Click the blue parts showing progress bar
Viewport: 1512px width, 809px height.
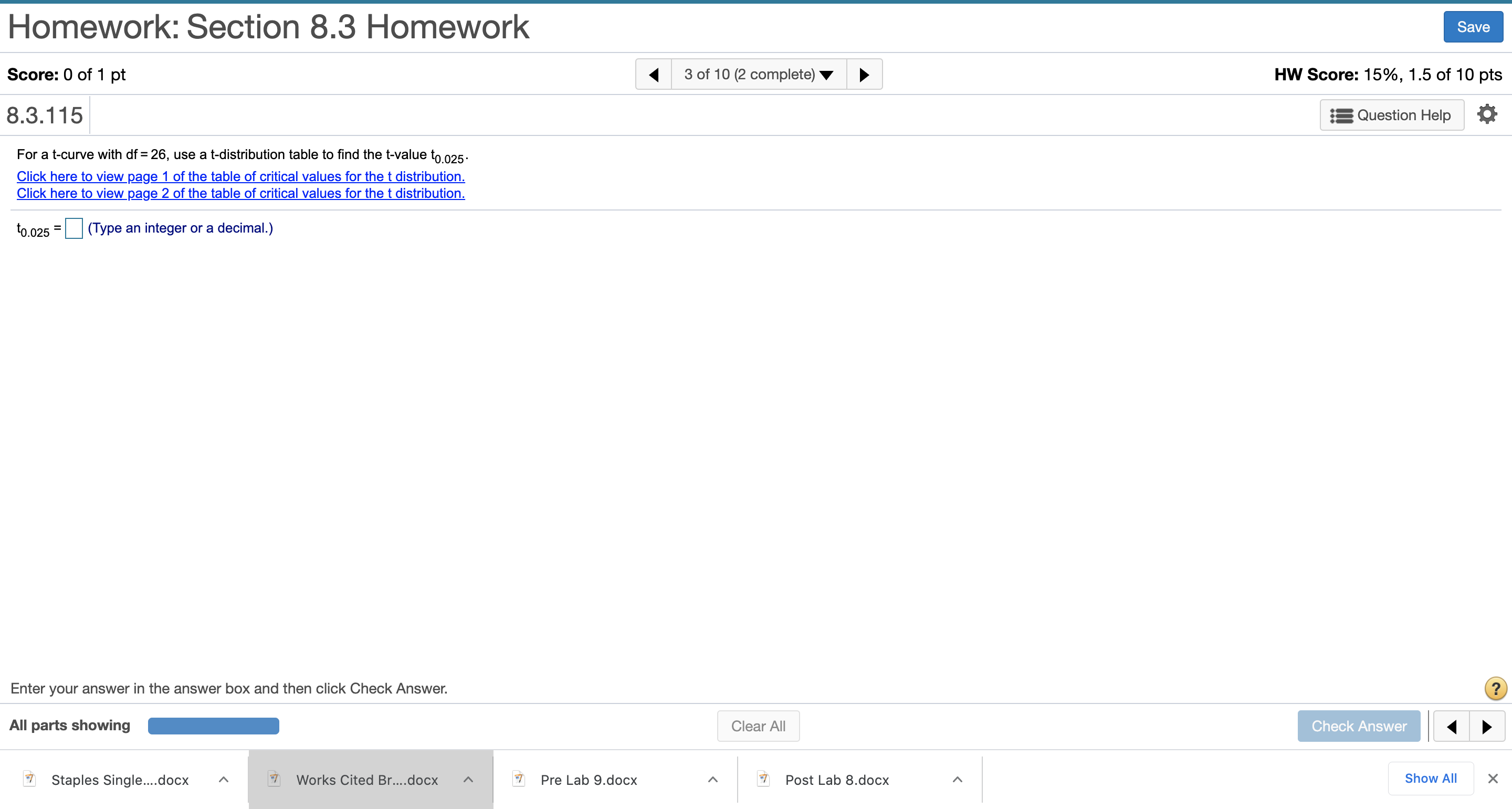[213, 726]
